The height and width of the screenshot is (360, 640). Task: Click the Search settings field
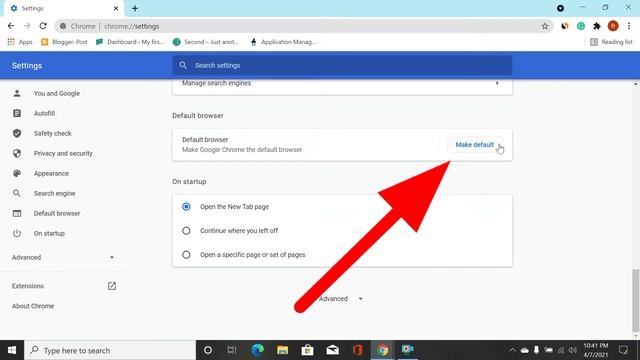tap(342, 65)
